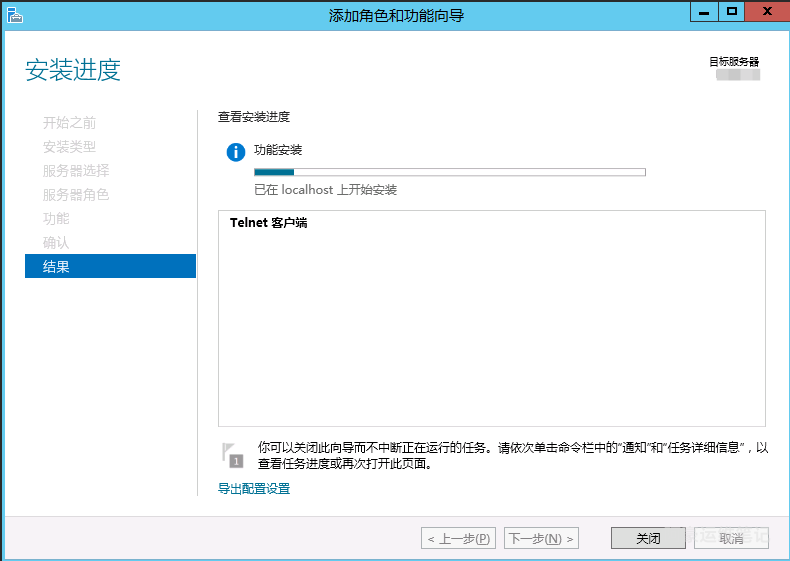790x561 pixels.
Task: Click the 已在 localhost 上开始安装 status text
Action: [325, 190]
